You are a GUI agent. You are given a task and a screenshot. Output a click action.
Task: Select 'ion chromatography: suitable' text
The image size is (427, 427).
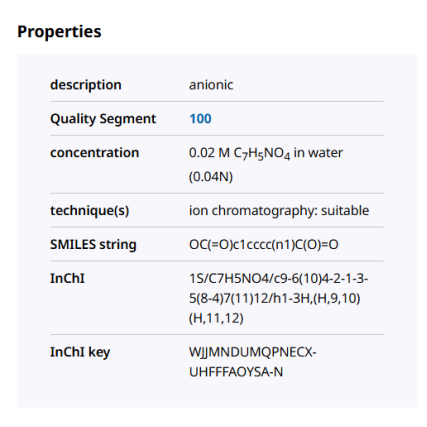pos(279,211)
